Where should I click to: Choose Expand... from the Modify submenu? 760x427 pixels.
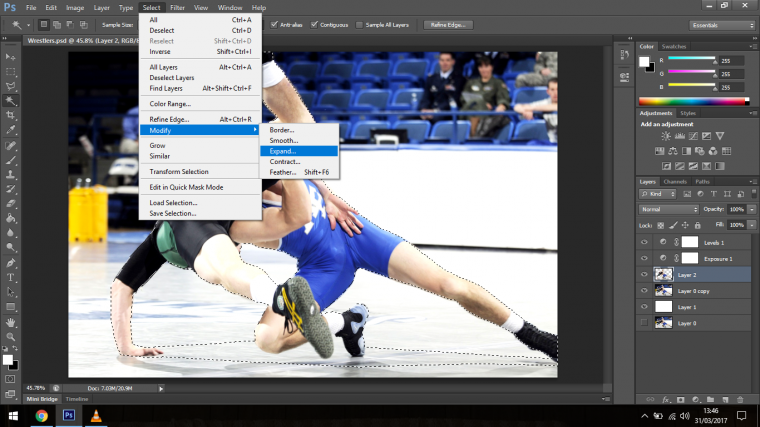[x=299, y=151]
